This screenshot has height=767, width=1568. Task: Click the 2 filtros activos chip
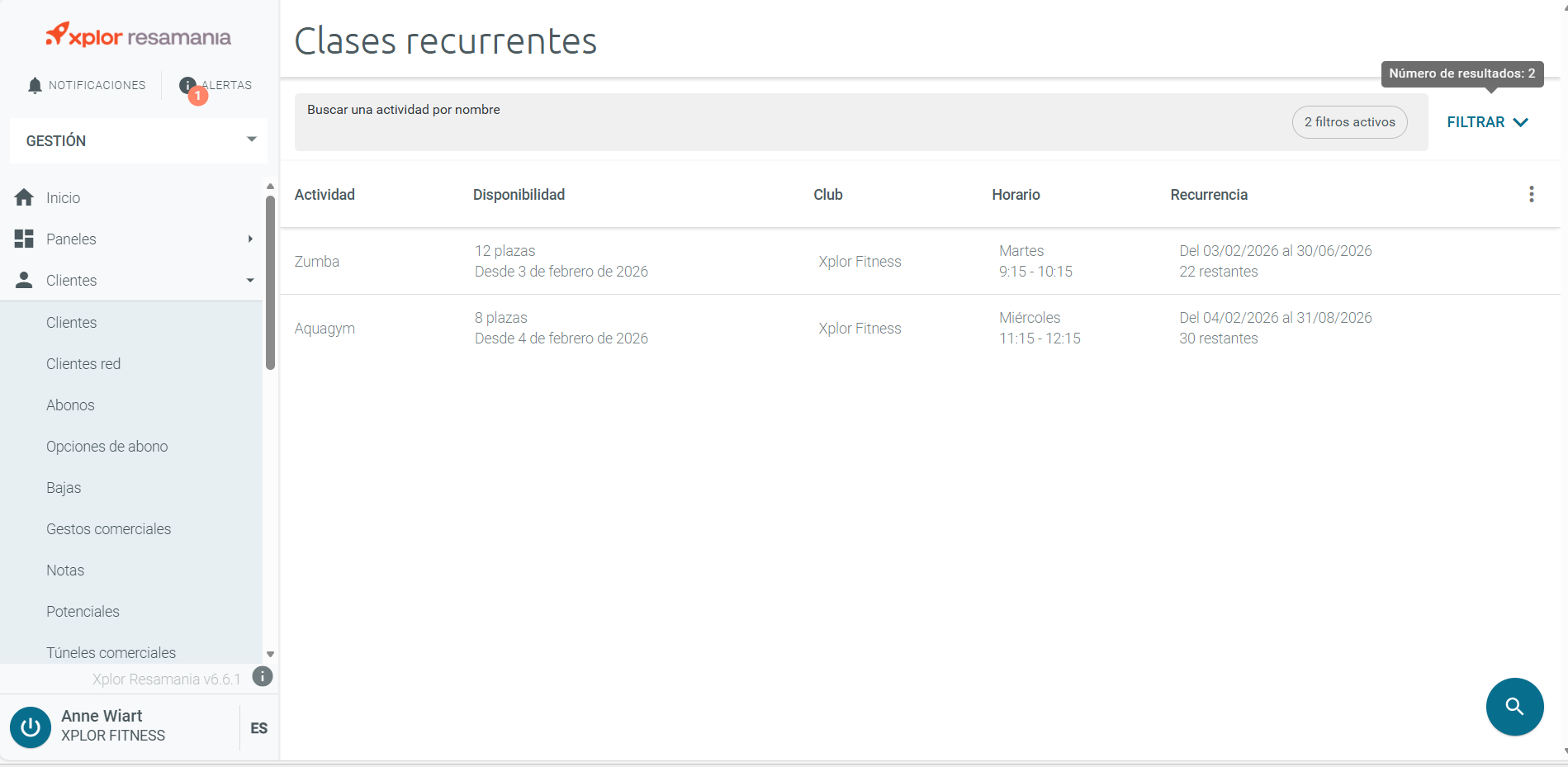click(1349, 122)
